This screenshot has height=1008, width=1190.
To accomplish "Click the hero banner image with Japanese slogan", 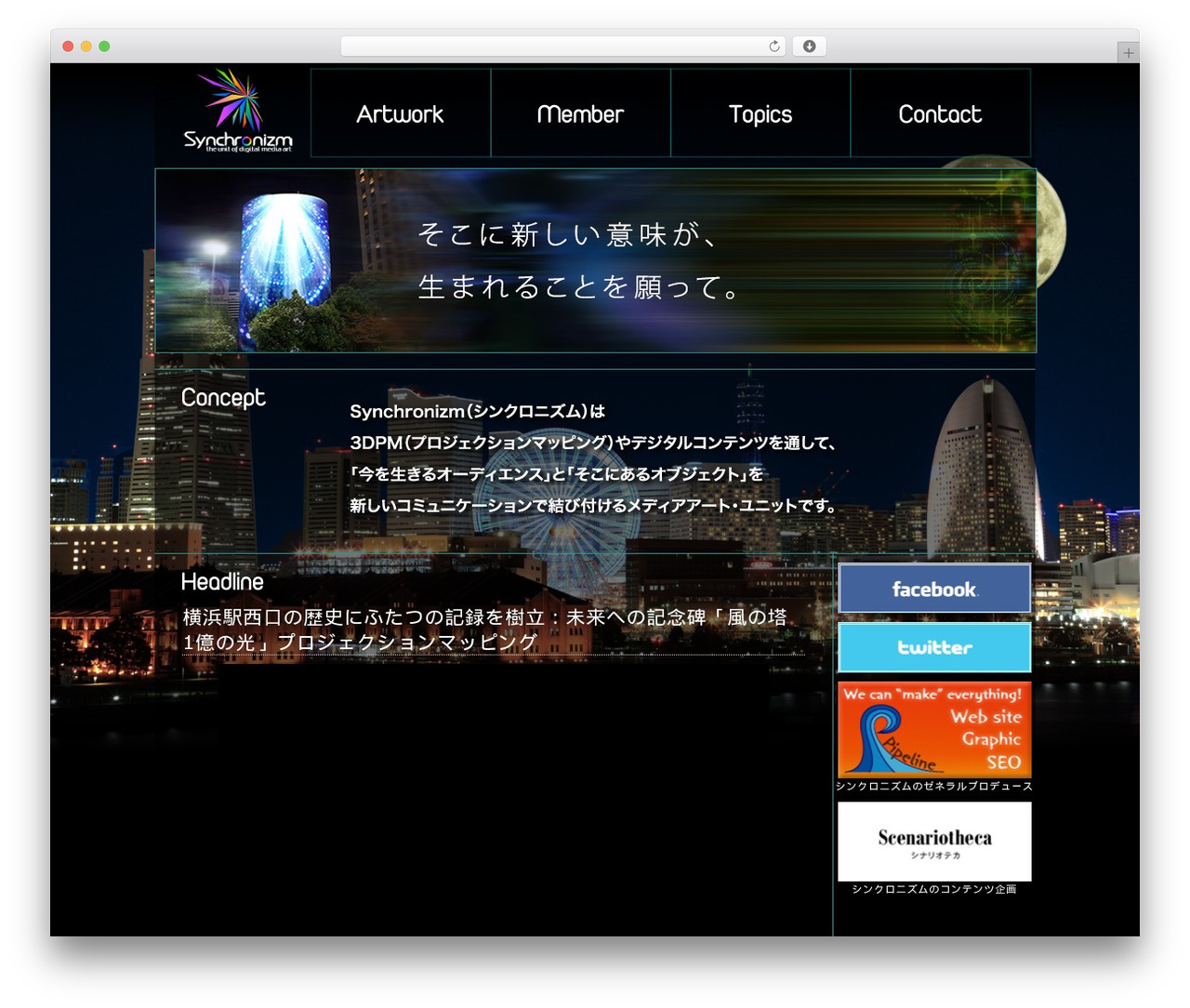I will (x=595, y=260).
